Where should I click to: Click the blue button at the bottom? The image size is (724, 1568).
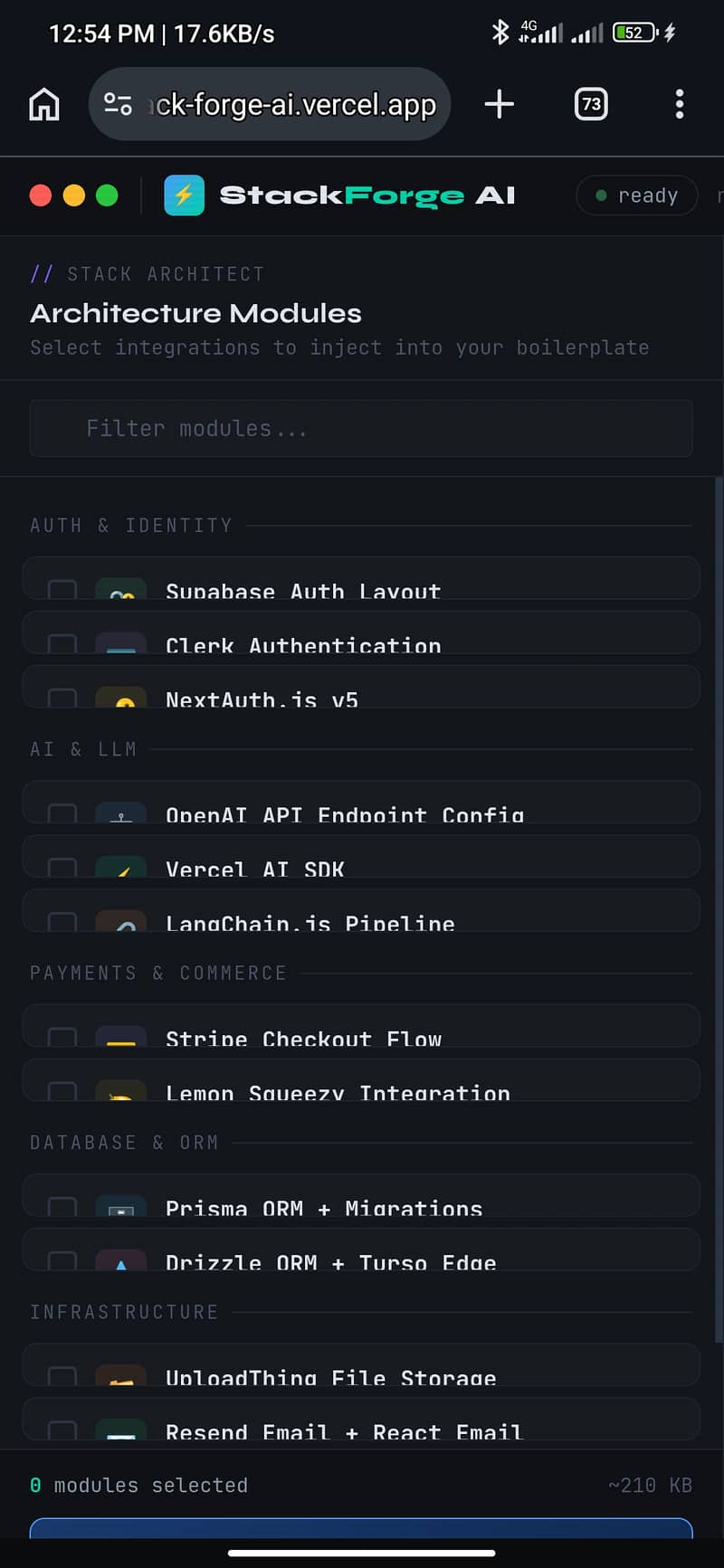[361, 1528]
